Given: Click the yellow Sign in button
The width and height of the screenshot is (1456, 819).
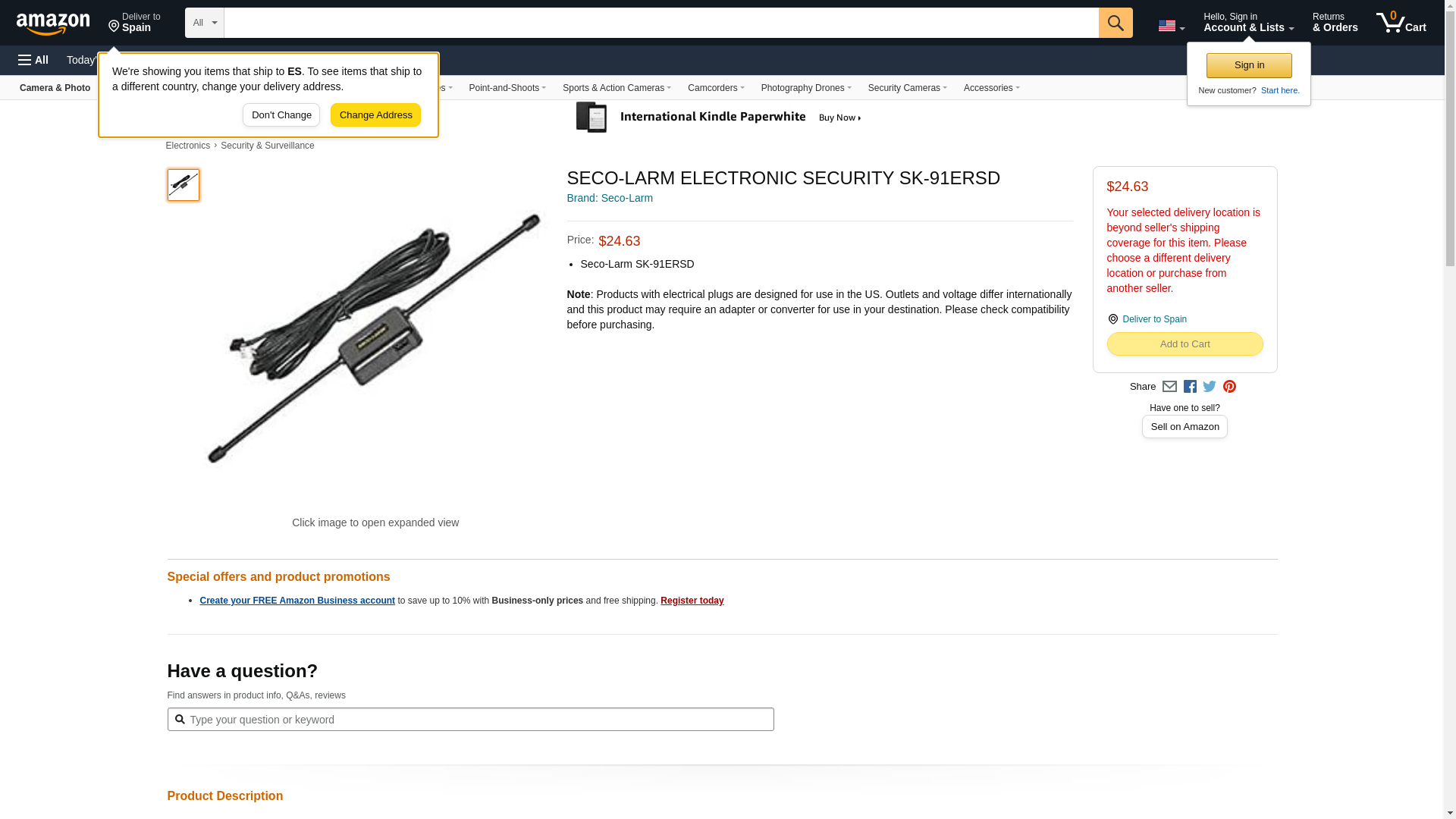Looking at the screenshot, I should tap(1249, 65).
